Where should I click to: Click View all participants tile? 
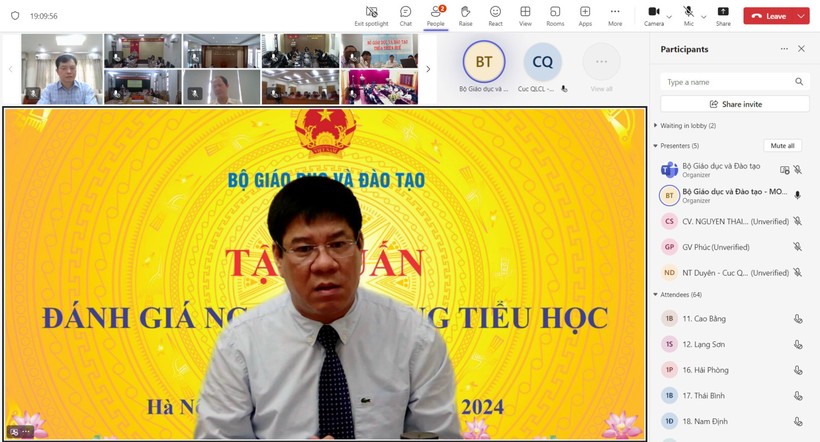pos(601,62)
